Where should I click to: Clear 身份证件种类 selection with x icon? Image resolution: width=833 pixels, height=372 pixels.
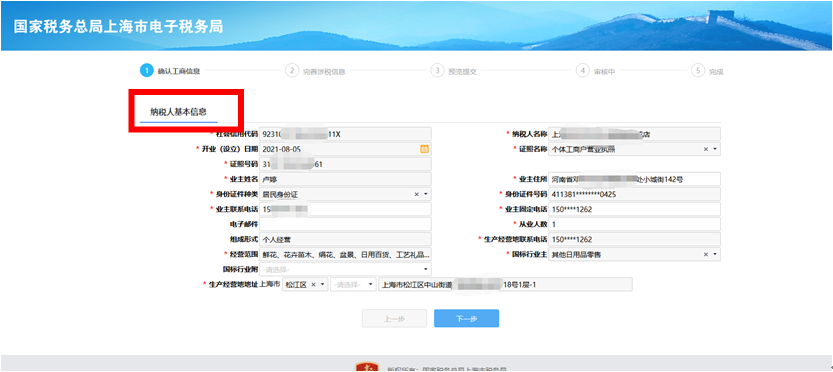point(416,195)
